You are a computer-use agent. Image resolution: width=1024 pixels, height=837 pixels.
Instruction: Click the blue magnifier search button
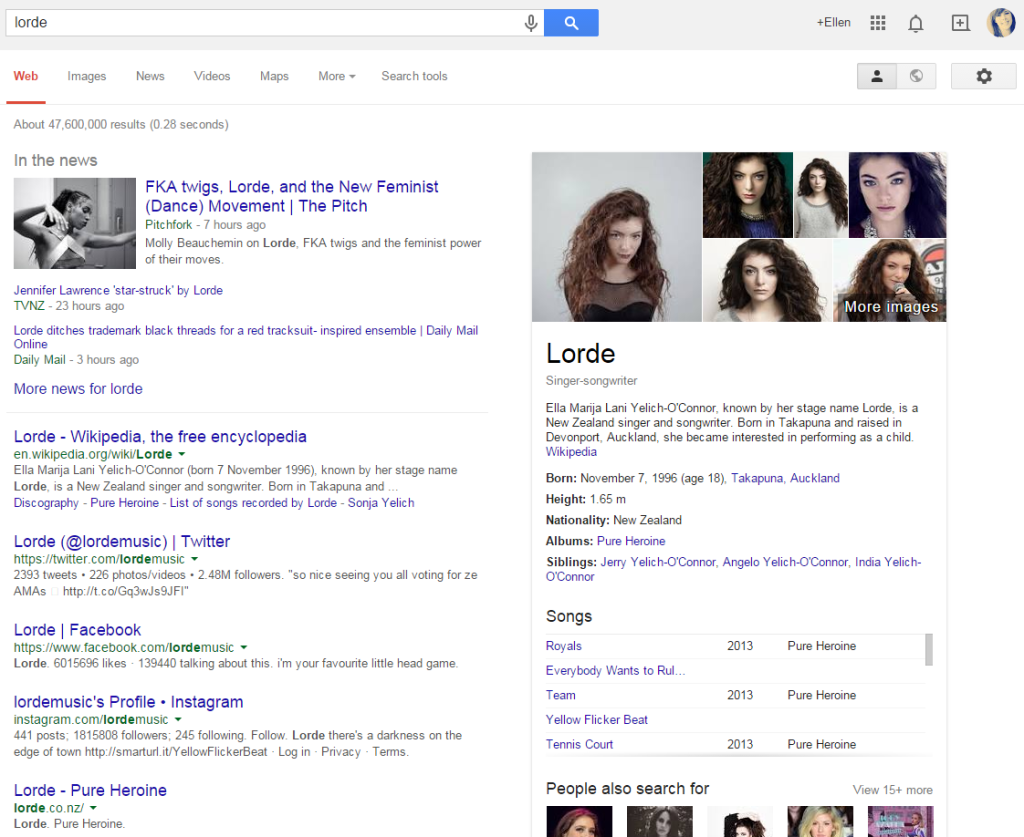click(x=571, y=23)
